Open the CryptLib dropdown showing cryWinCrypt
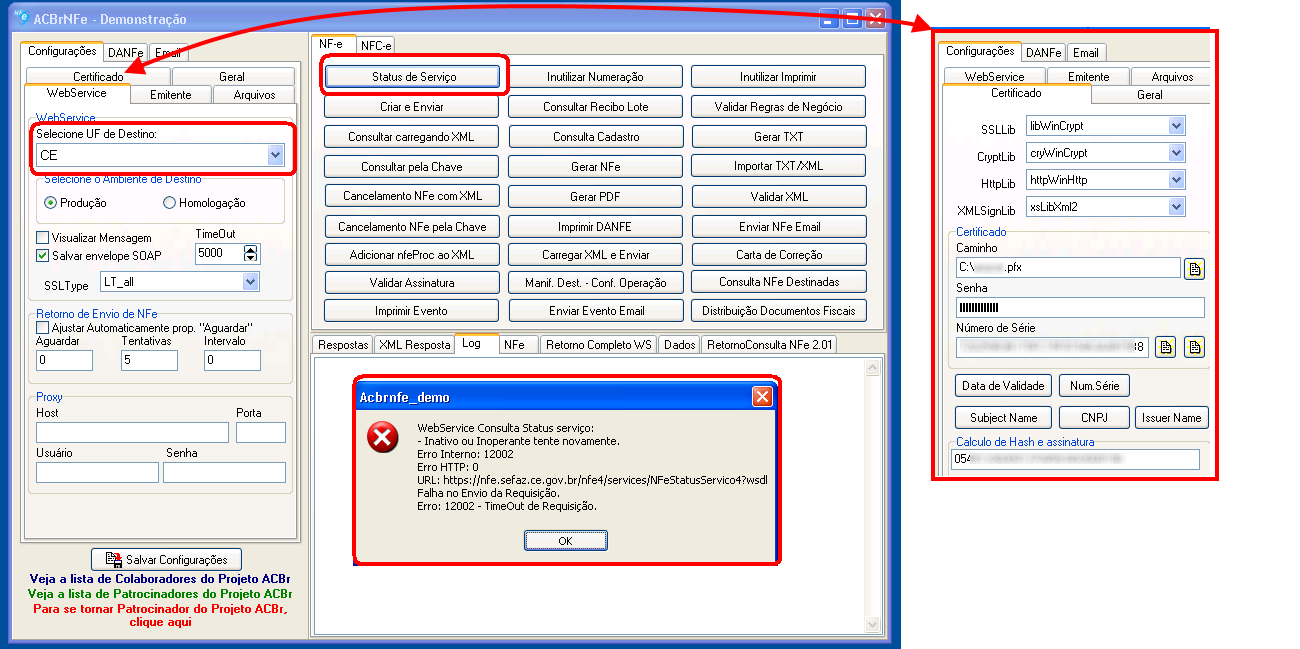Screen dimensions: 1300x649 [x=1177, y=153]
